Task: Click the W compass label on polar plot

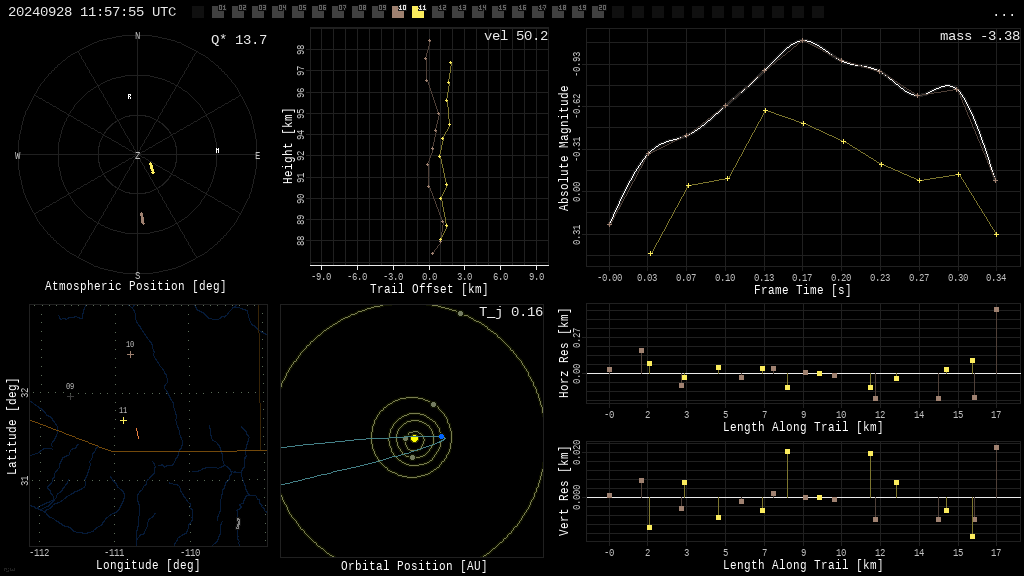Action: [x=18, y=155]
